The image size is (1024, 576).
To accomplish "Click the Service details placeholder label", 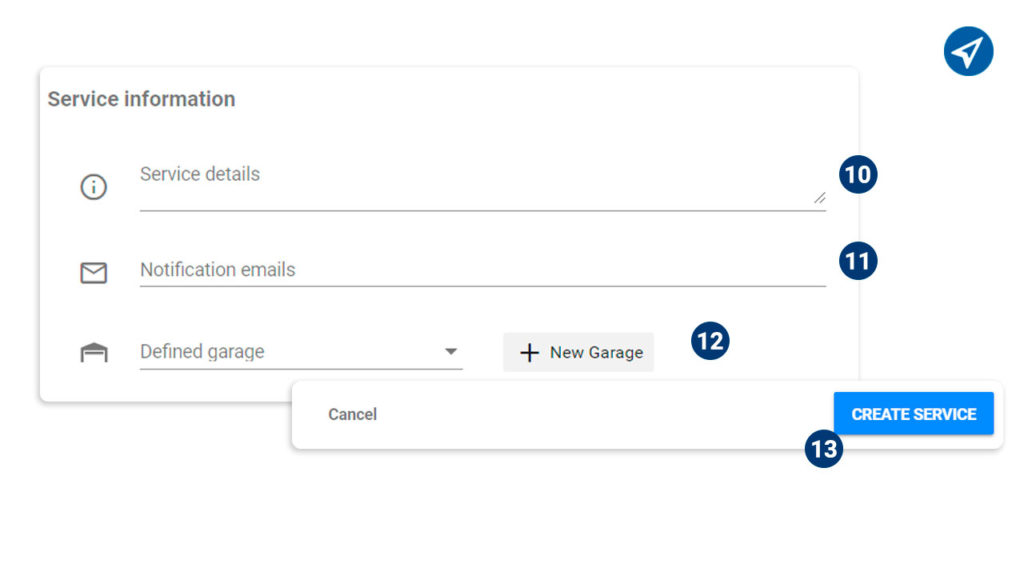I will [200, 174].
